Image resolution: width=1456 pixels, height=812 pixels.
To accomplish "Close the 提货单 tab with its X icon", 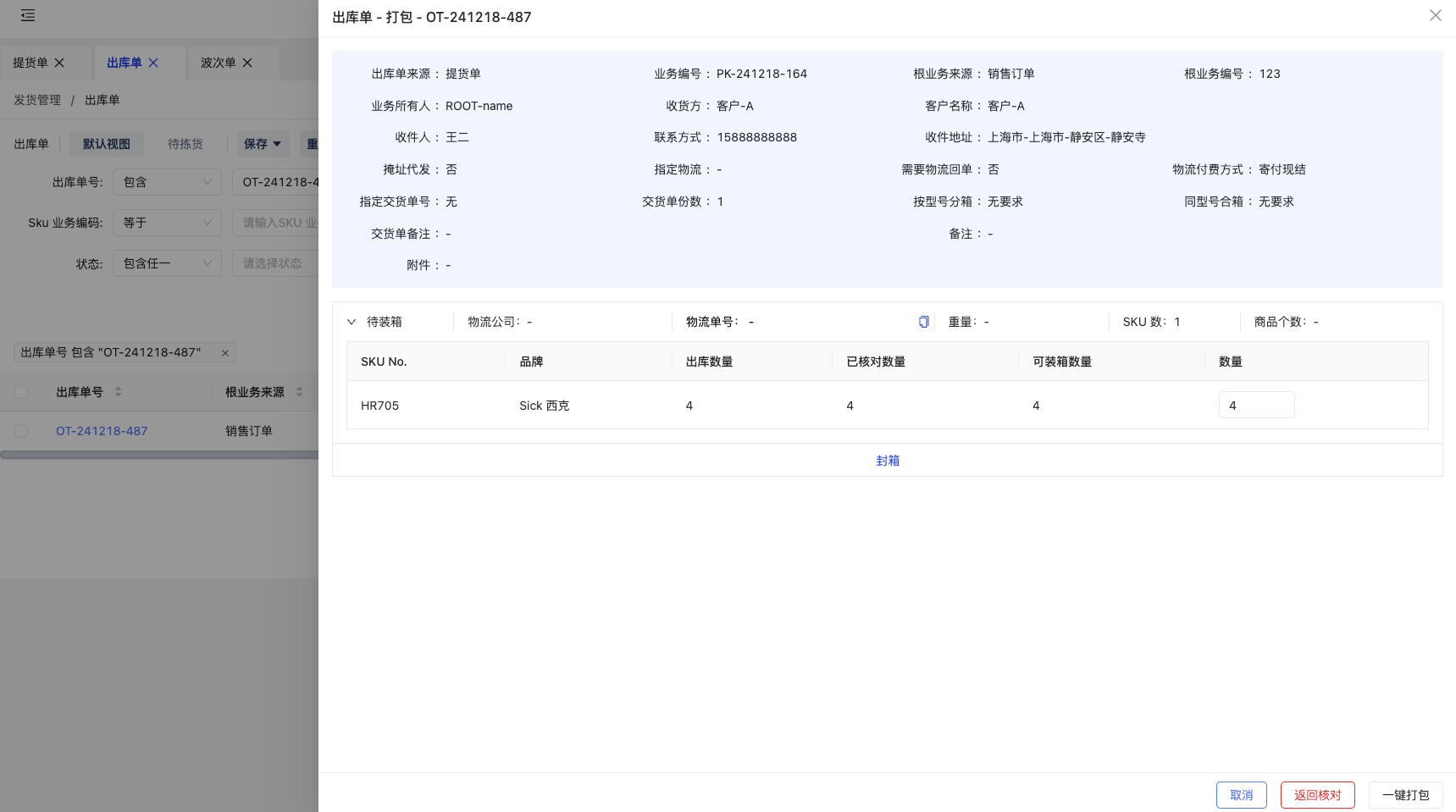I will coord(59,63).
